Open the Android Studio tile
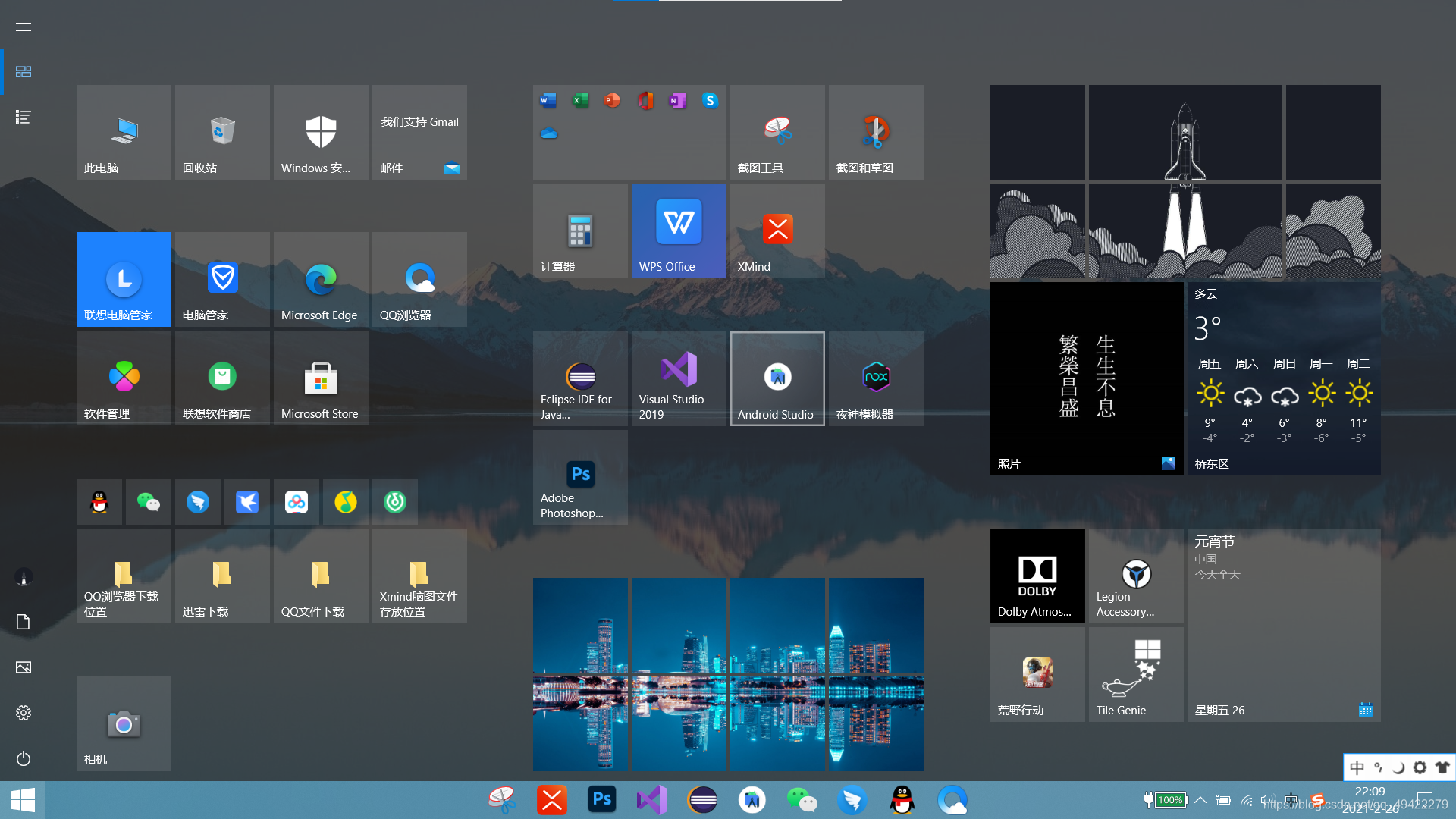 coord(777,378)
